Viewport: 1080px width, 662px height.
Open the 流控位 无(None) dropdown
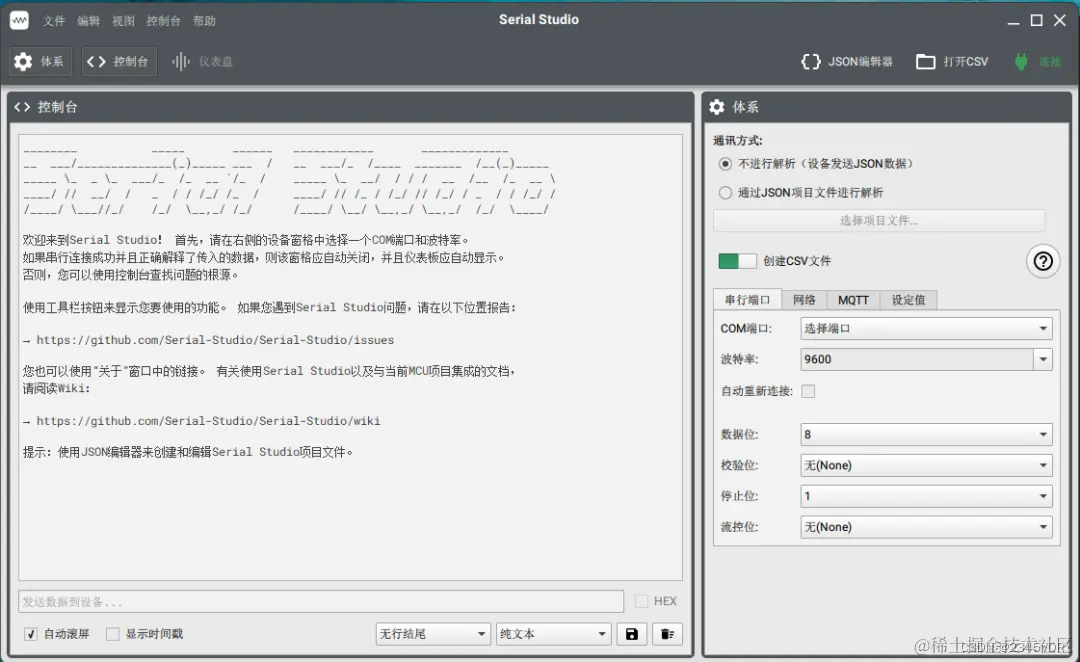926,527
